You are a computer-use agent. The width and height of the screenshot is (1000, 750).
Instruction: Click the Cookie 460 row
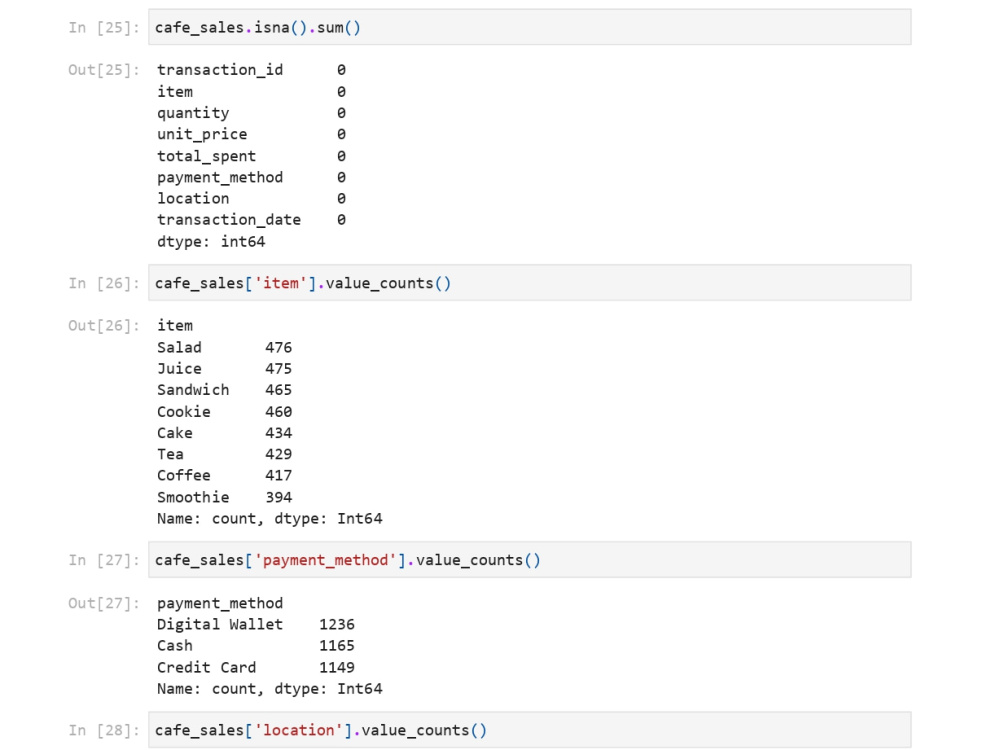pos(224,411)
